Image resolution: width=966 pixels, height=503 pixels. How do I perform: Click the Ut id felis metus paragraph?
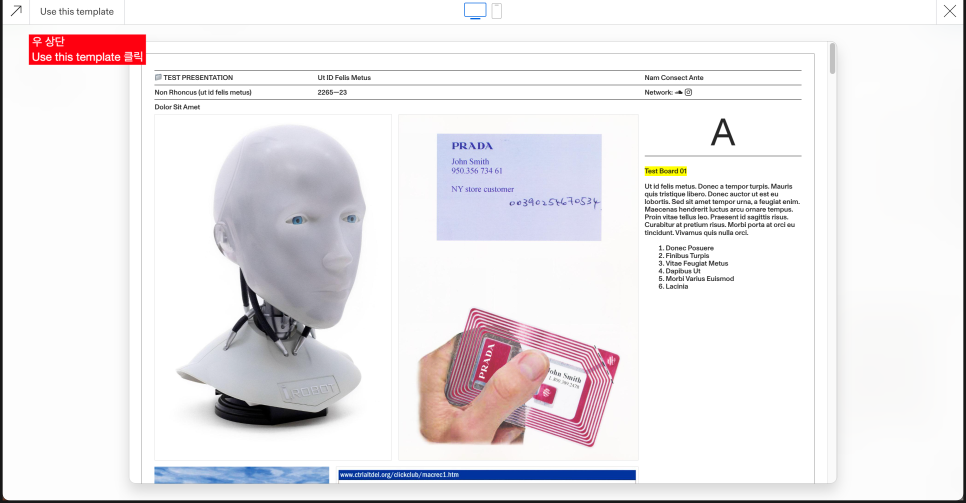(722, 210)
